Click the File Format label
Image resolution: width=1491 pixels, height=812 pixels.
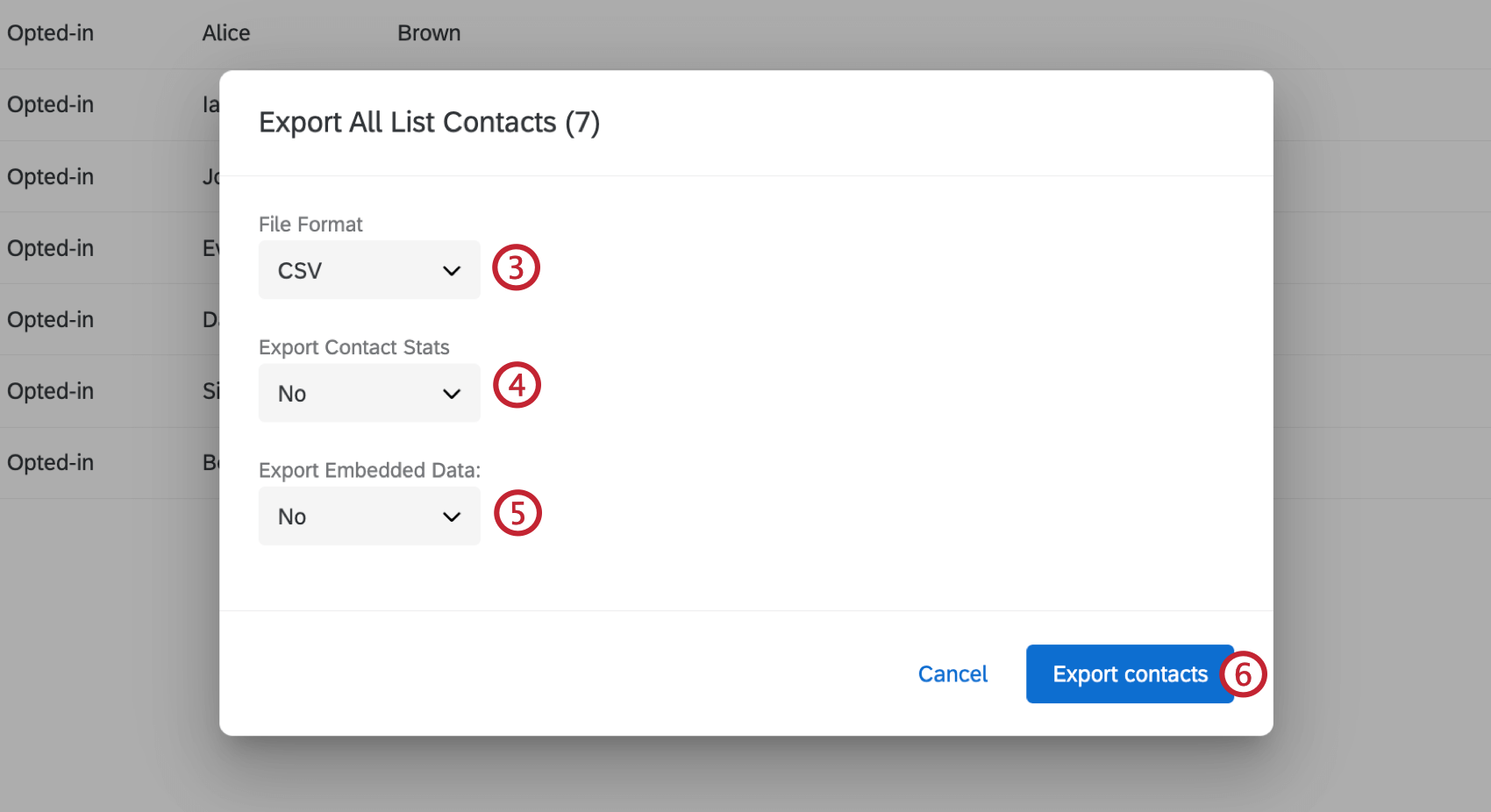click(x=310, y=224)
